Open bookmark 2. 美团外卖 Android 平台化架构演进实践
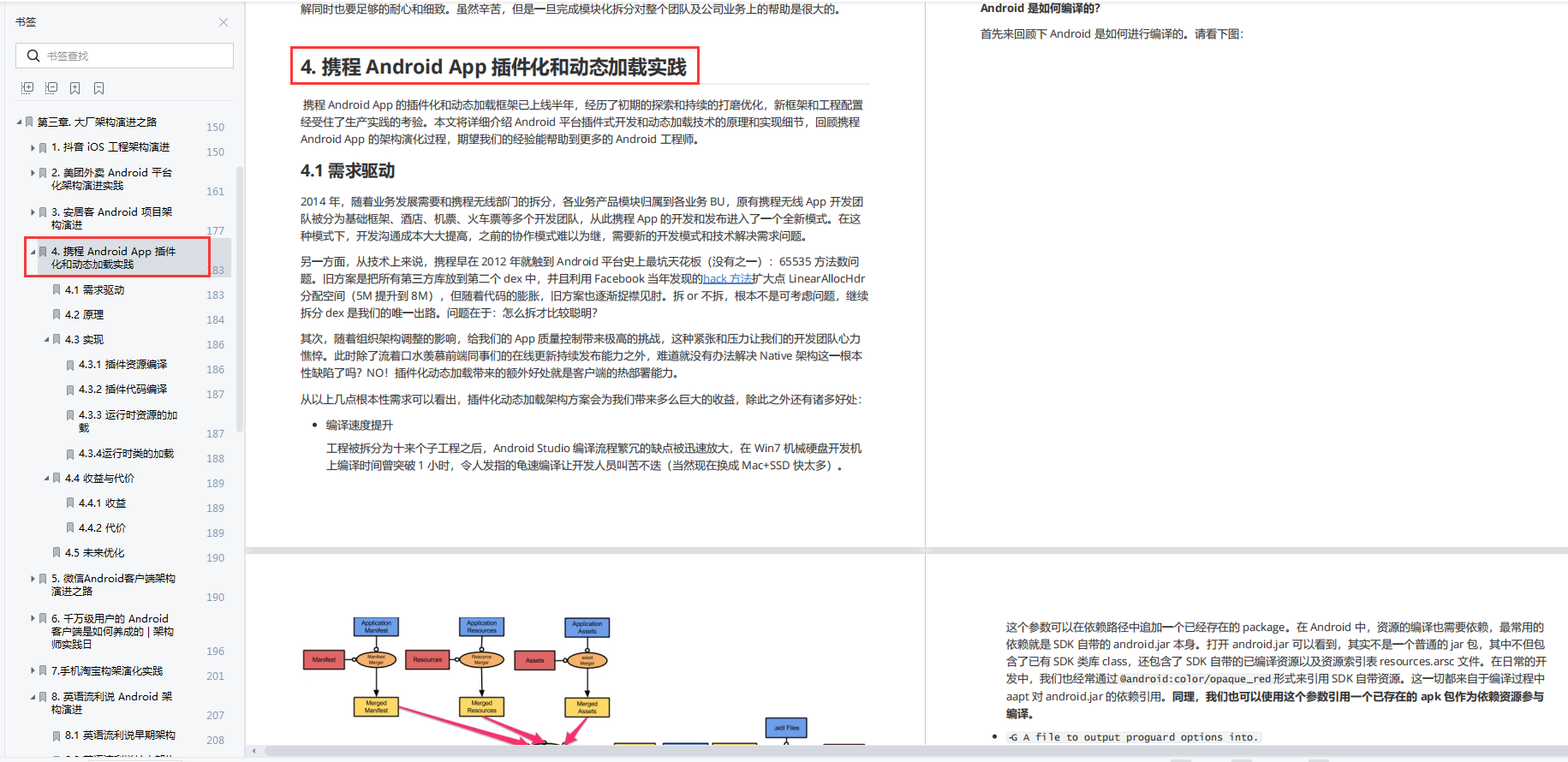The image size is (1568, 762). coord(111,179)
